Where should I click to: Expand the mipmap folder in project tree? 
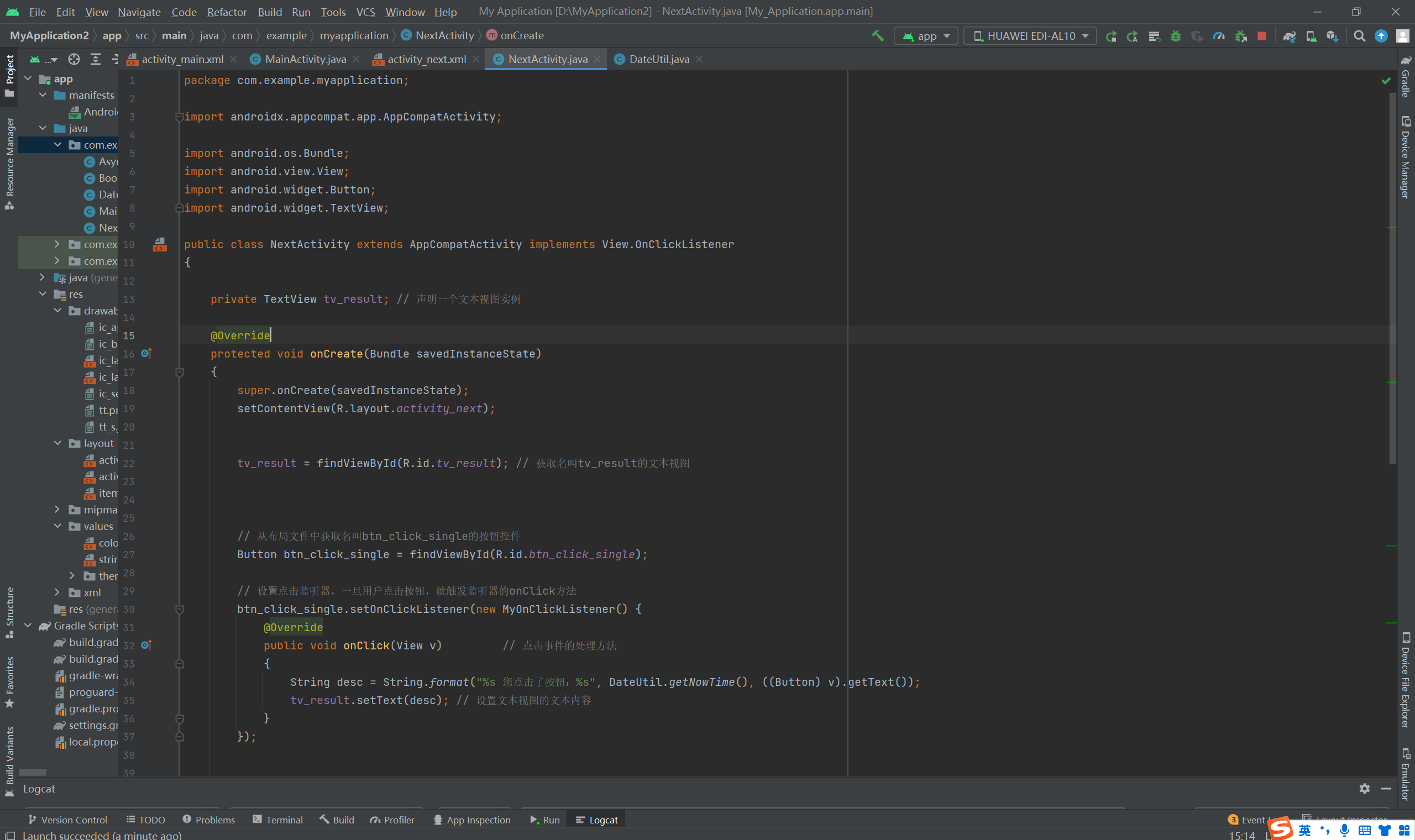point(57,510)
